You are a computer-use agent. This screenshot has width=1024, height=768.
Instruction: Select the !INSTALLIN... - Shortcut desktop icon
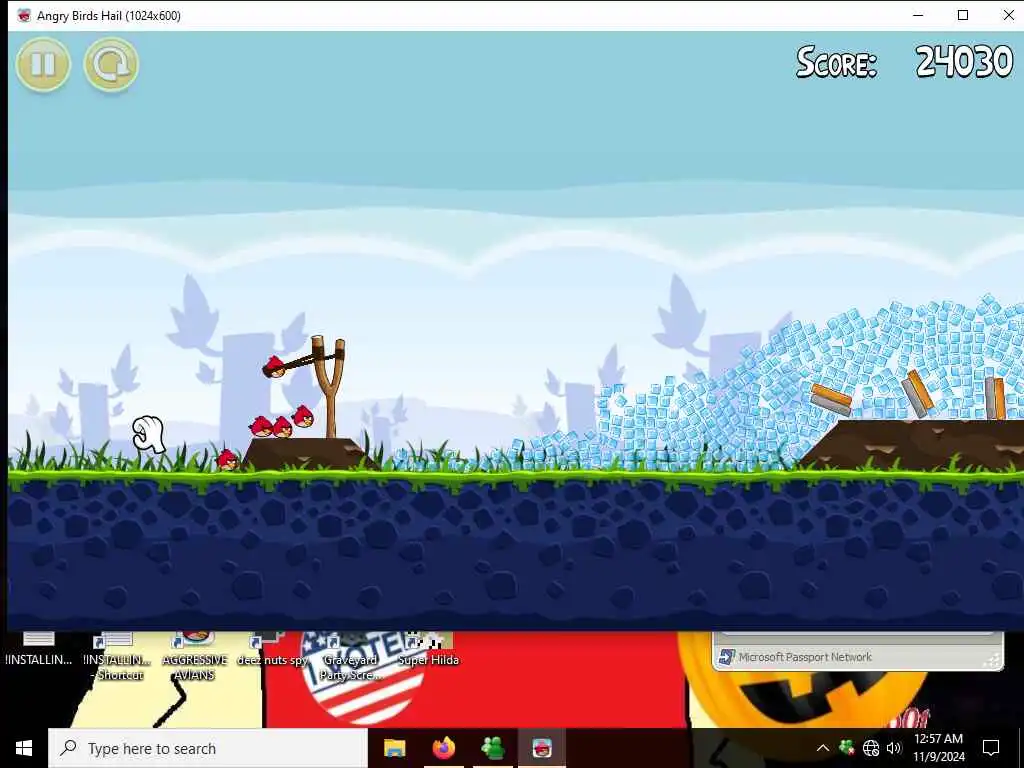point(118,656)
